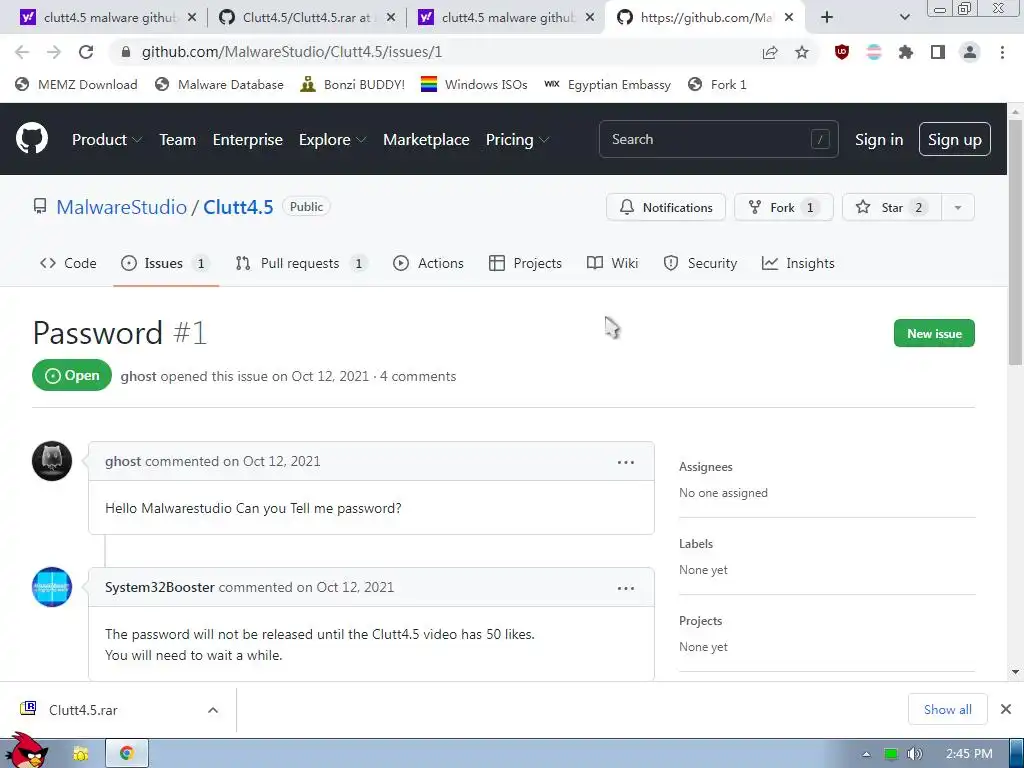Click the scrollbar down arrow
This screenshot has height=768, width=1024.
coord(1015,672)
